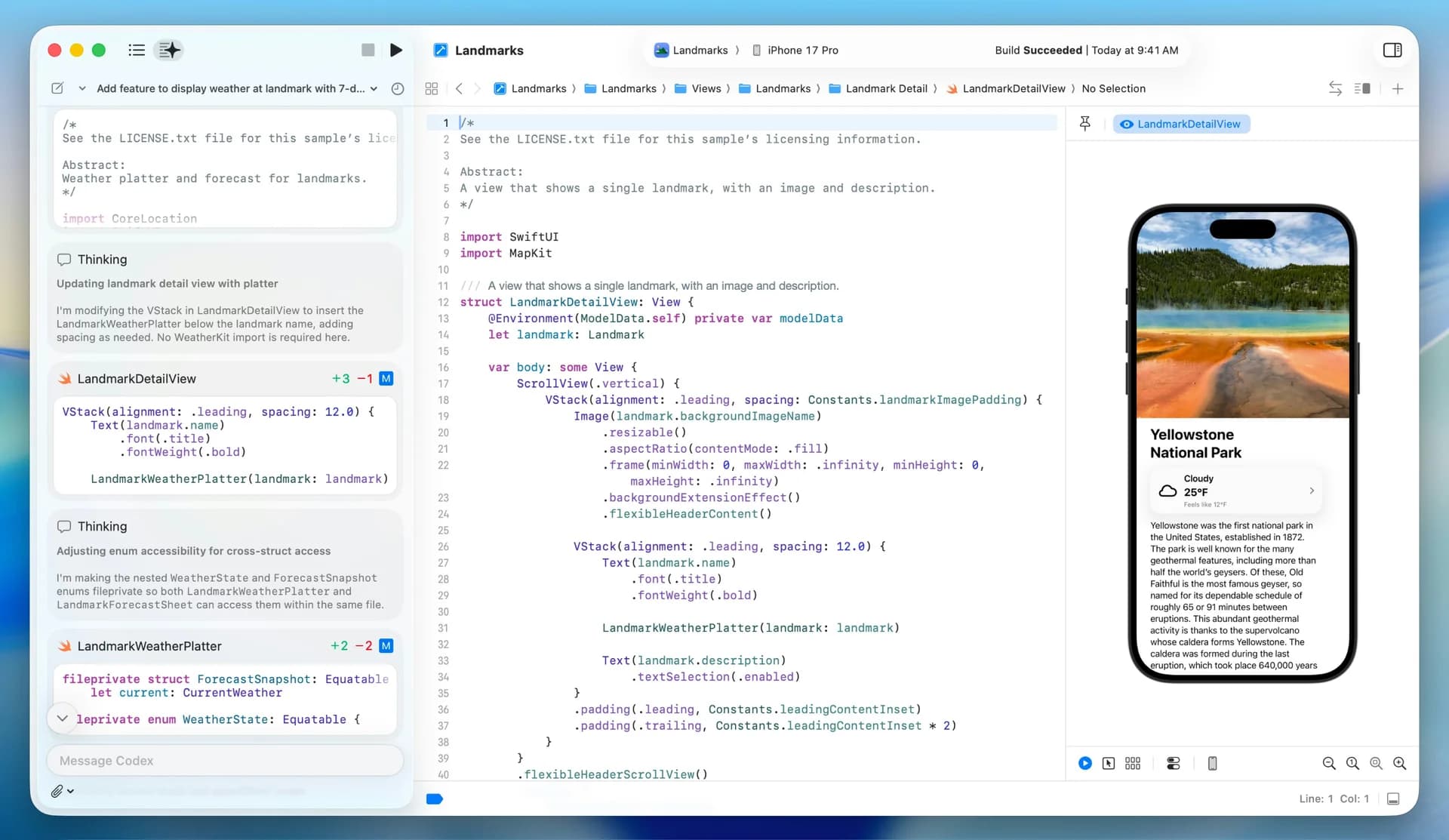
Task: Expand the conversation title dropdown
Action: point(373,88)
